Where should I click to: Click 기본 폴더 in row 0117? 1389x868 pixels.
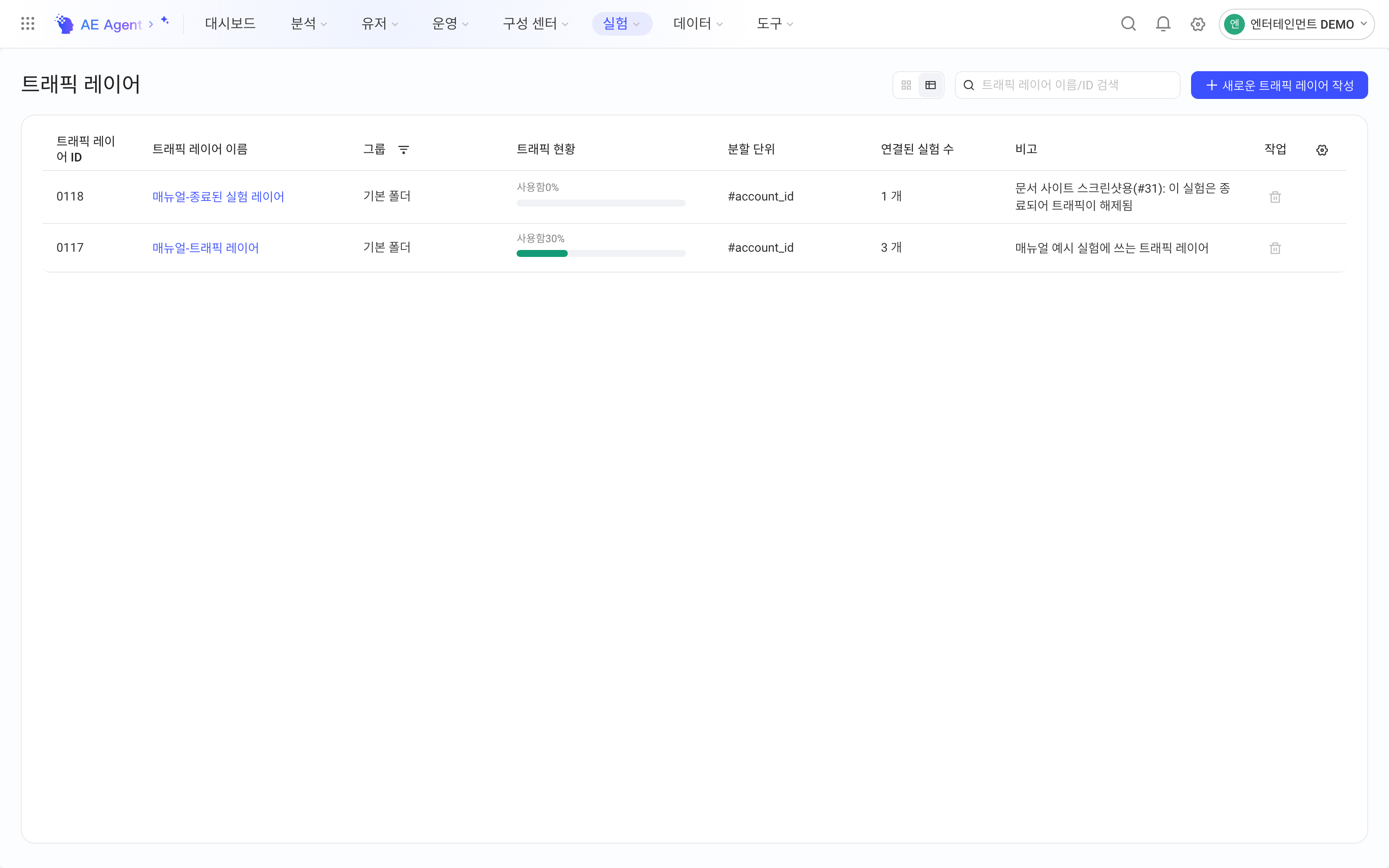387,247
